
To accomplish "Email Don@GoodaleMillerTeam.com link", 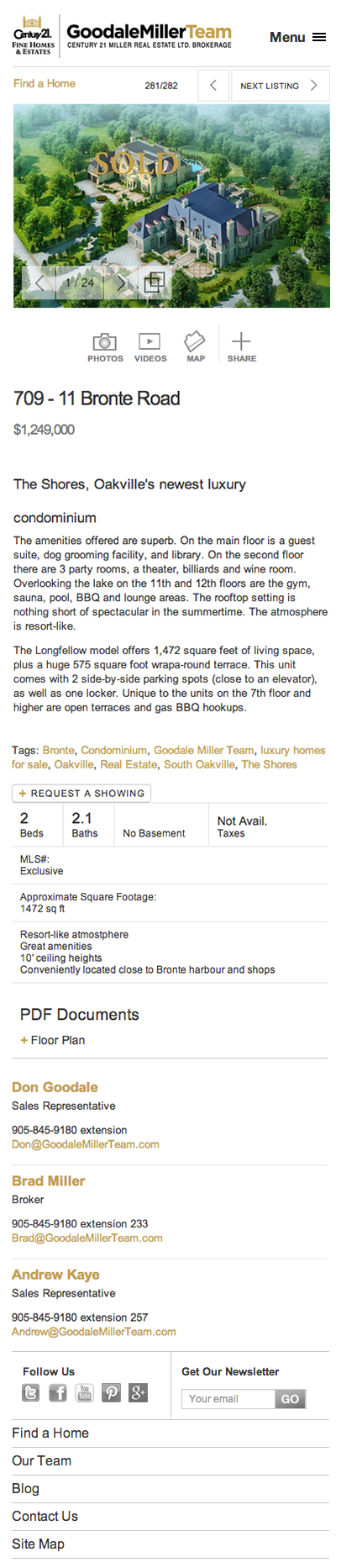I will point(86,1144).
